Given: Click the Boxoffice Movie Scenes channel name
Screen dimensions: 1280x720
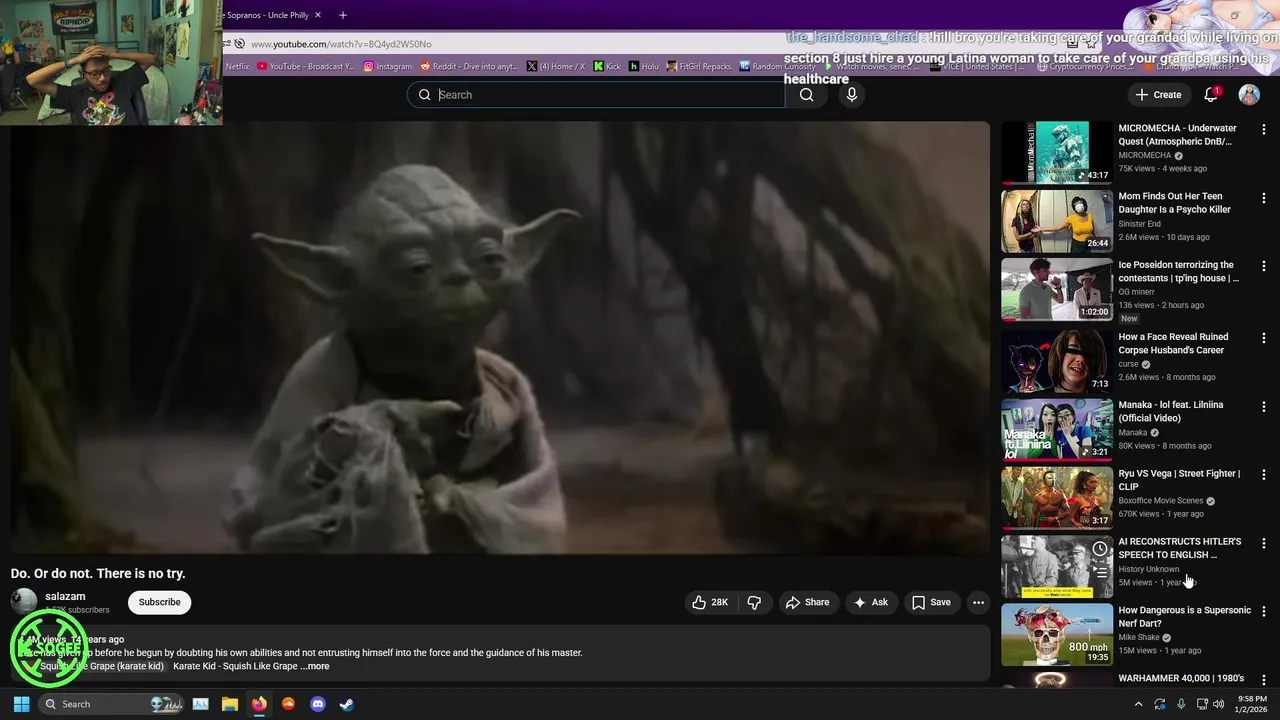Looking at the screenshot, I should pyautogui.click(x=1161, y=501).
